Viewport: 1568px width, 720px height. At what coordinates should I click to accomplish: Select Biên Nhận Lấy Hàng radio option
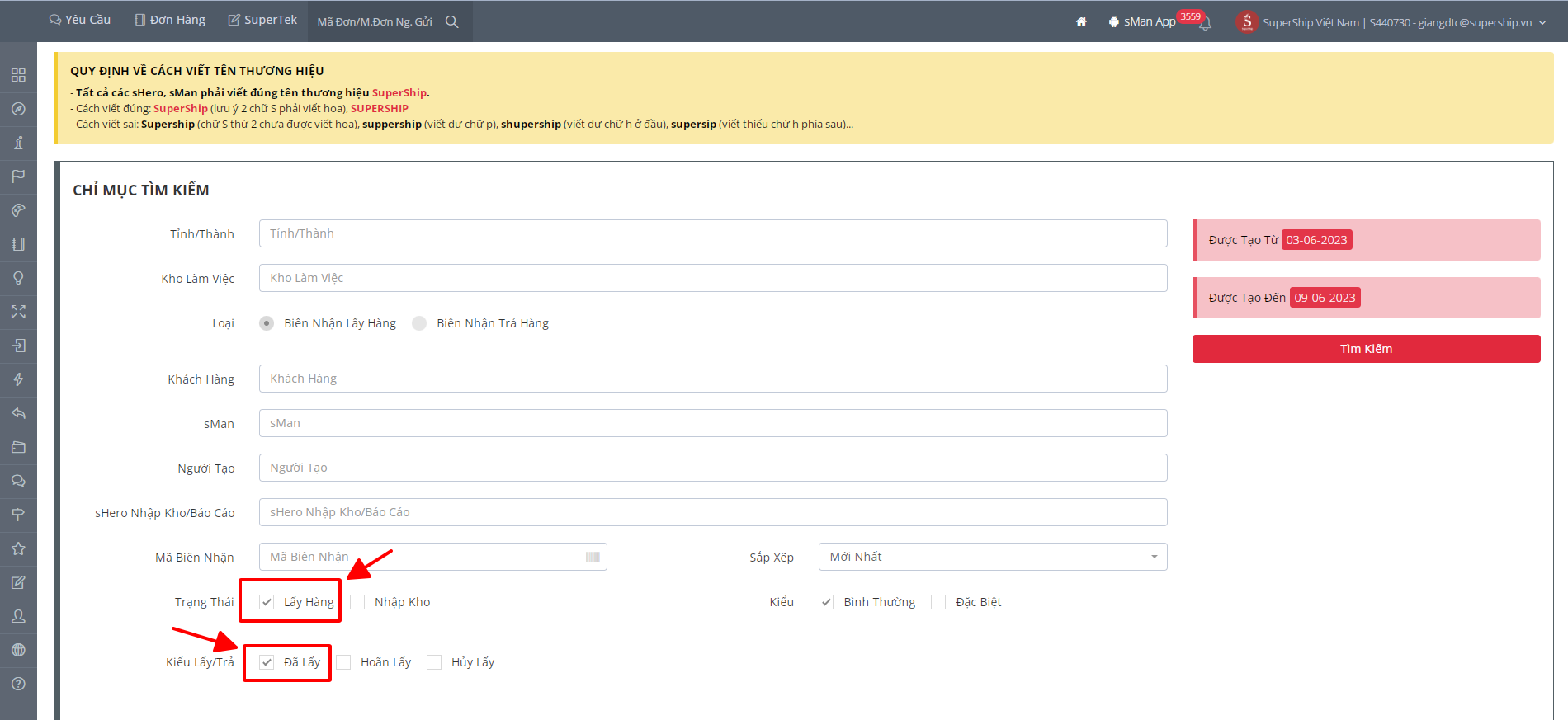(x=267, y=323)
